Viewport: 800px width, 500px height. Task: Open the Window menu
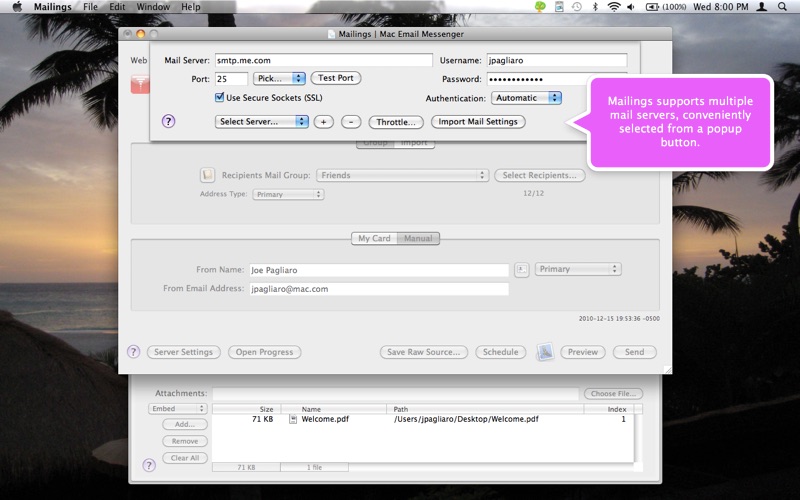pos(153,7)
